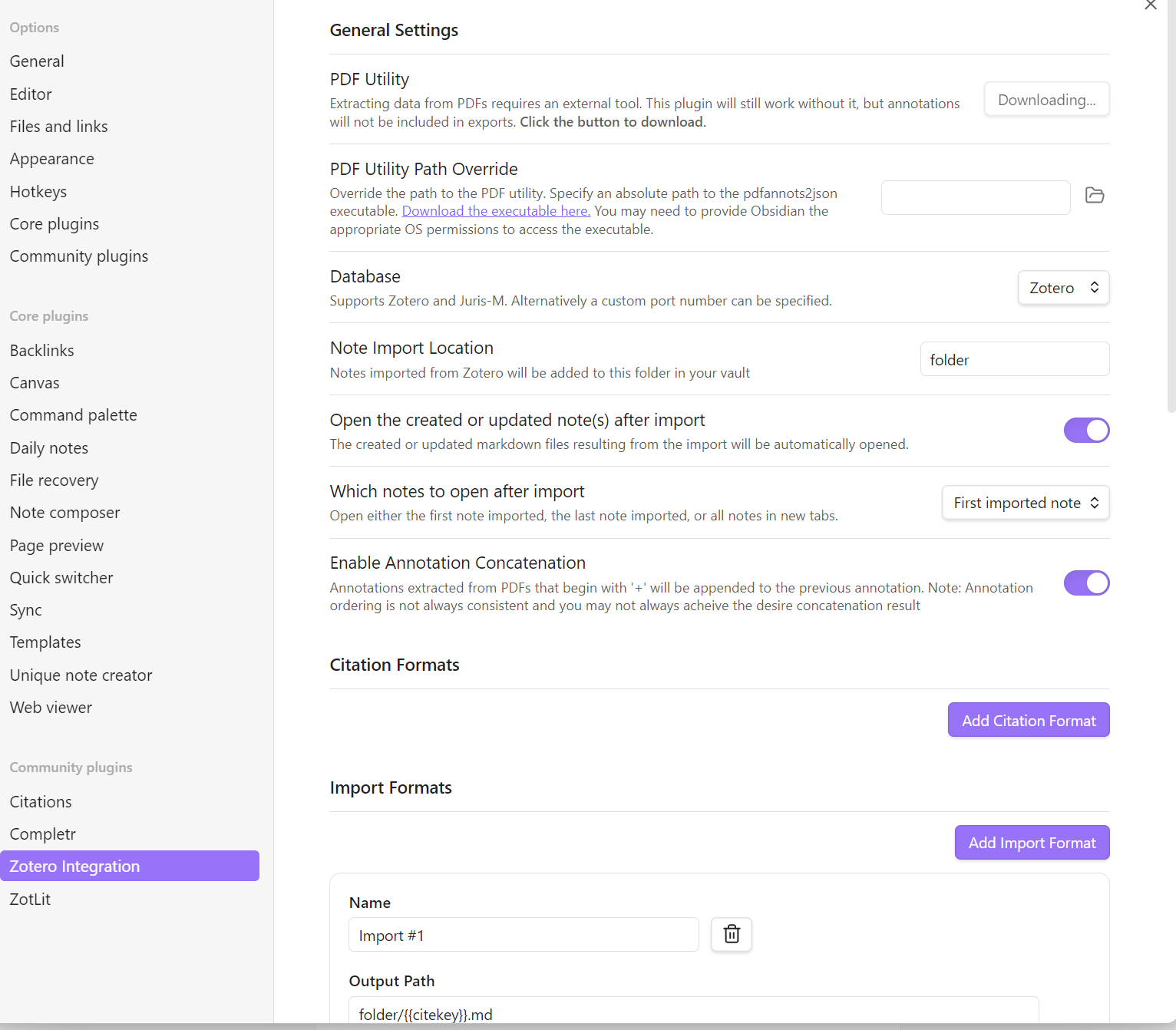
Task: Disable opening created notes after import
Action: [1086, 430]
